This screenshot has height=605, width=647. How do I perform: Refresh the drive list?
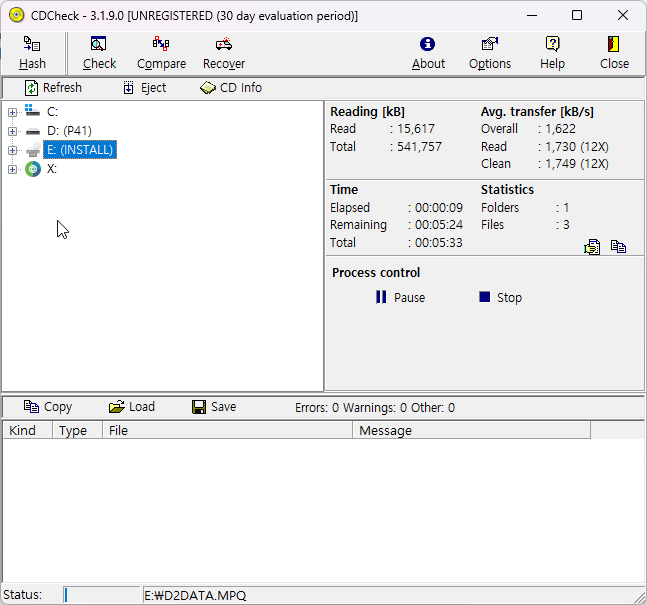[x=54, y=88]
